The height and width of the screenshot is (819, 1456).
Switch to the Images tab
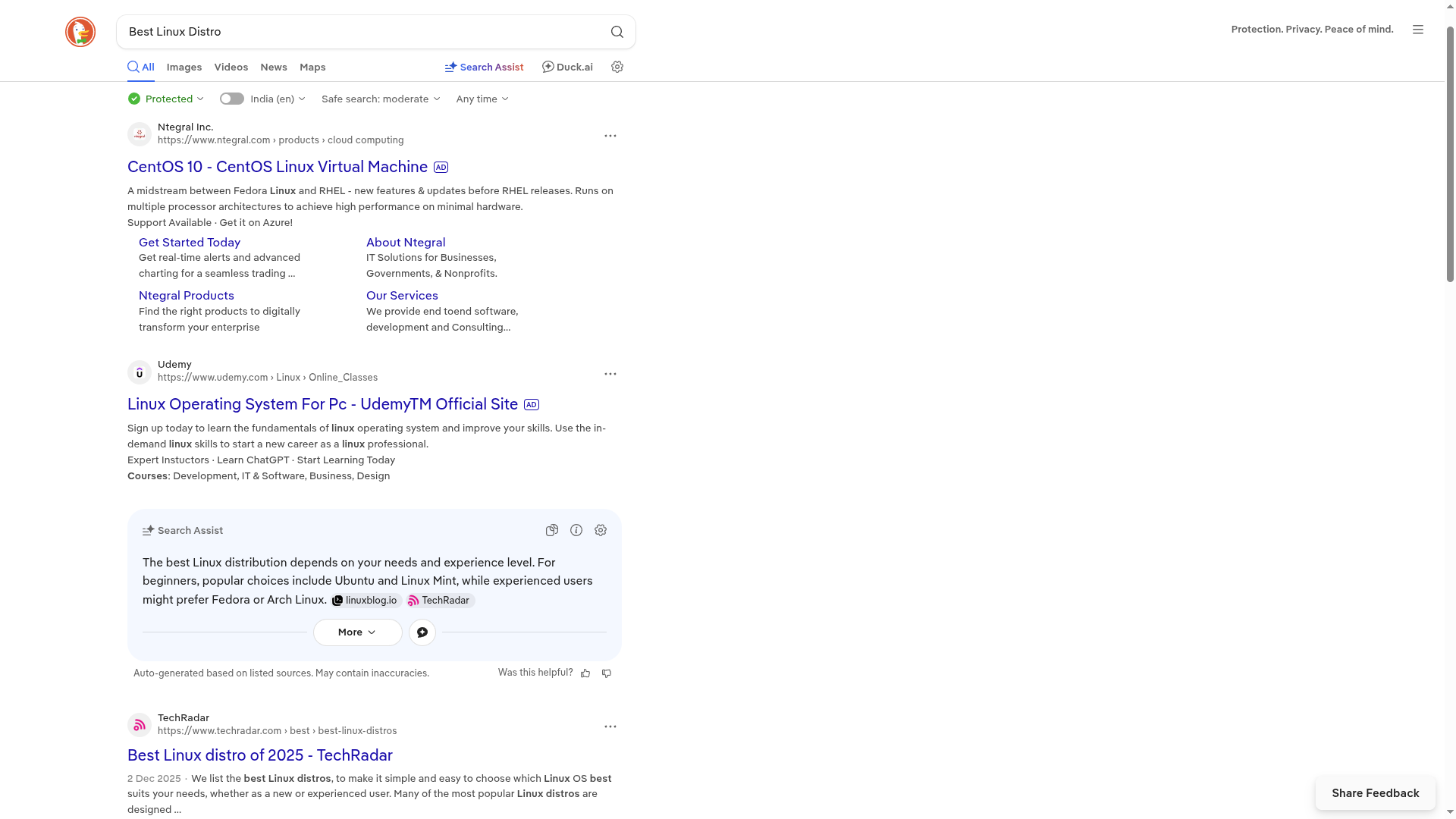click(184, 67)
